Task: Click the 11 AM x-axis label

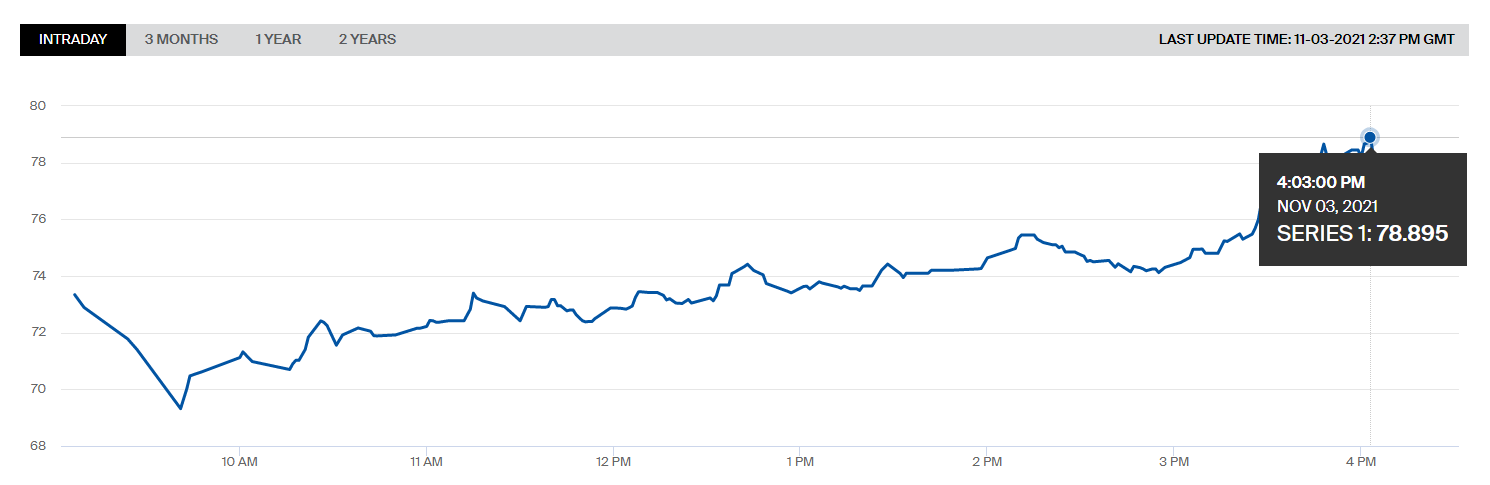Action: pyautogui.click(x=426, y=462)
